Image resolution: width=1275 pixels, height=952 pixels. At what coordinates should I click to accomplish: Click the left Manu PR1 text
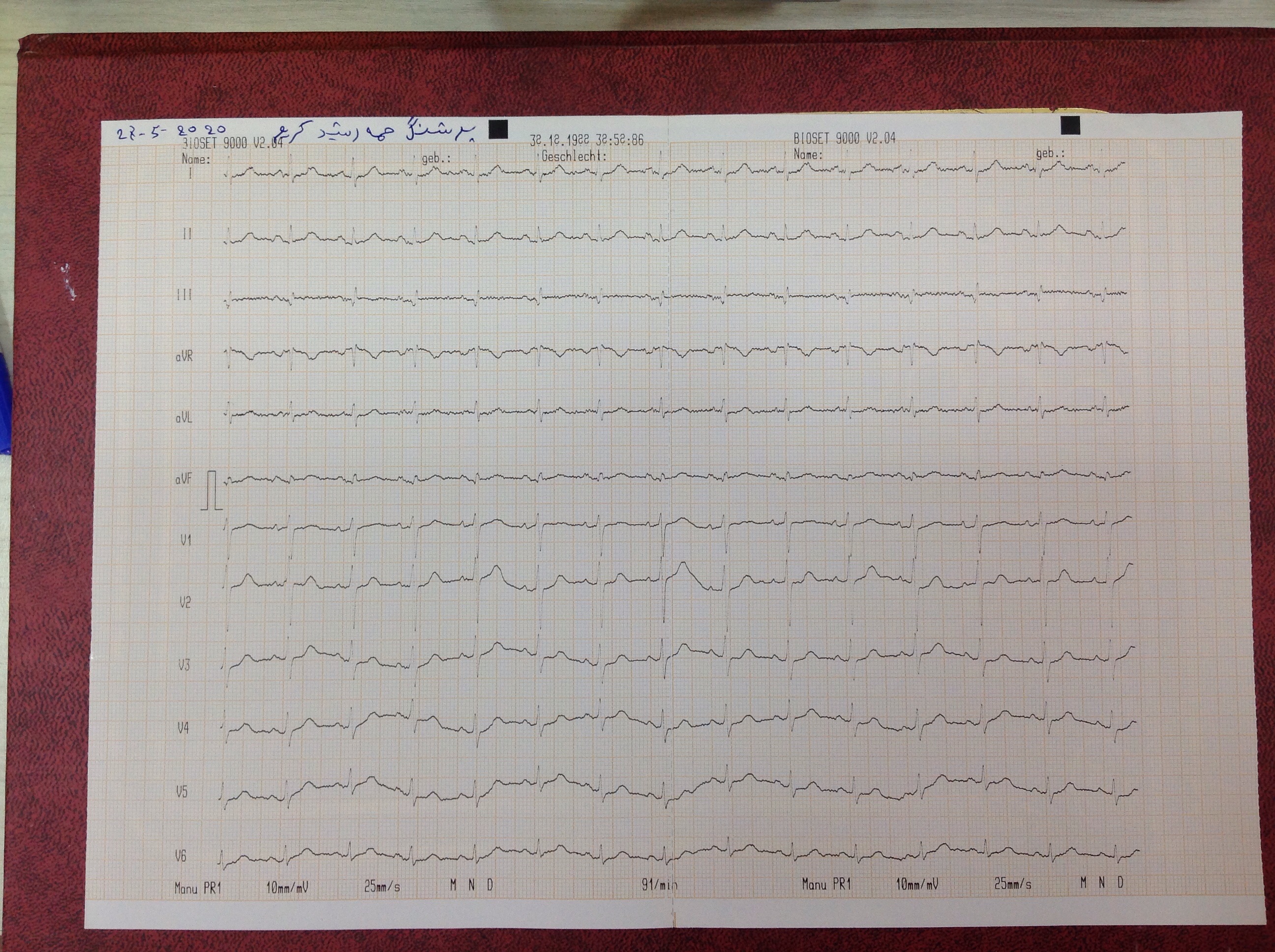198,889
